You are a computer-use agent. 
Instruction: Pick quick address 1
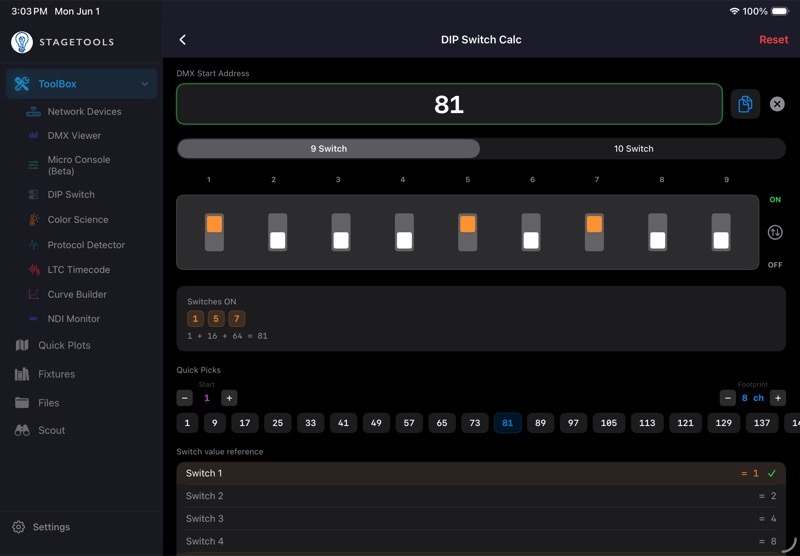[187, 423]
